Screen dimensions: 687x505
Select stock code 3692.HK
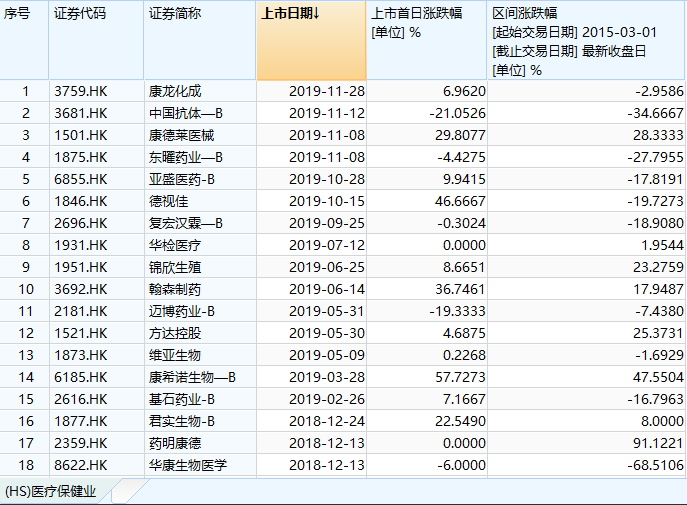click(81, 289)
